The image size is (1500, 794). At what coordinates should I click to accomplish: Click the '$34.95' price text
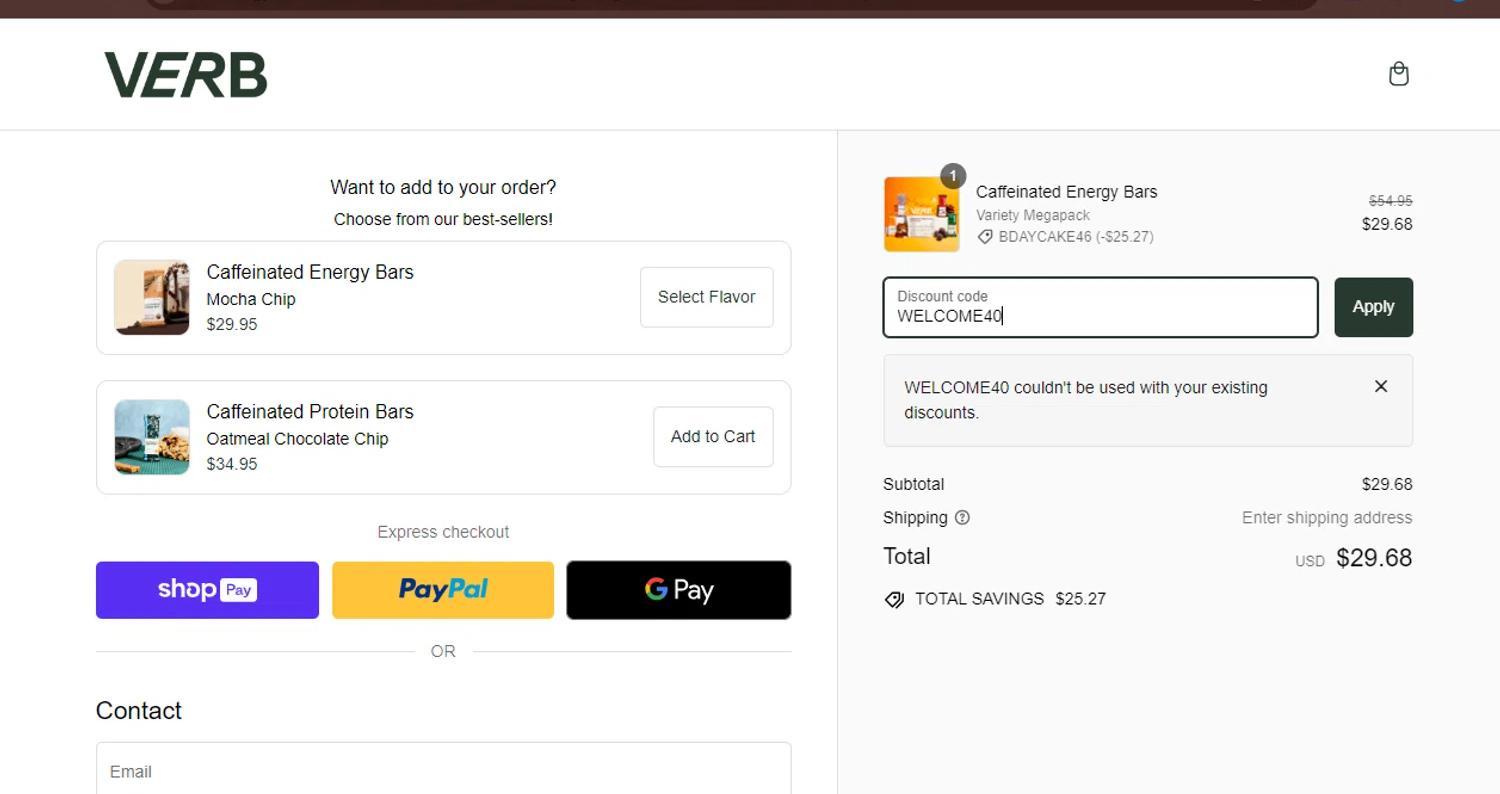[232, 464]
